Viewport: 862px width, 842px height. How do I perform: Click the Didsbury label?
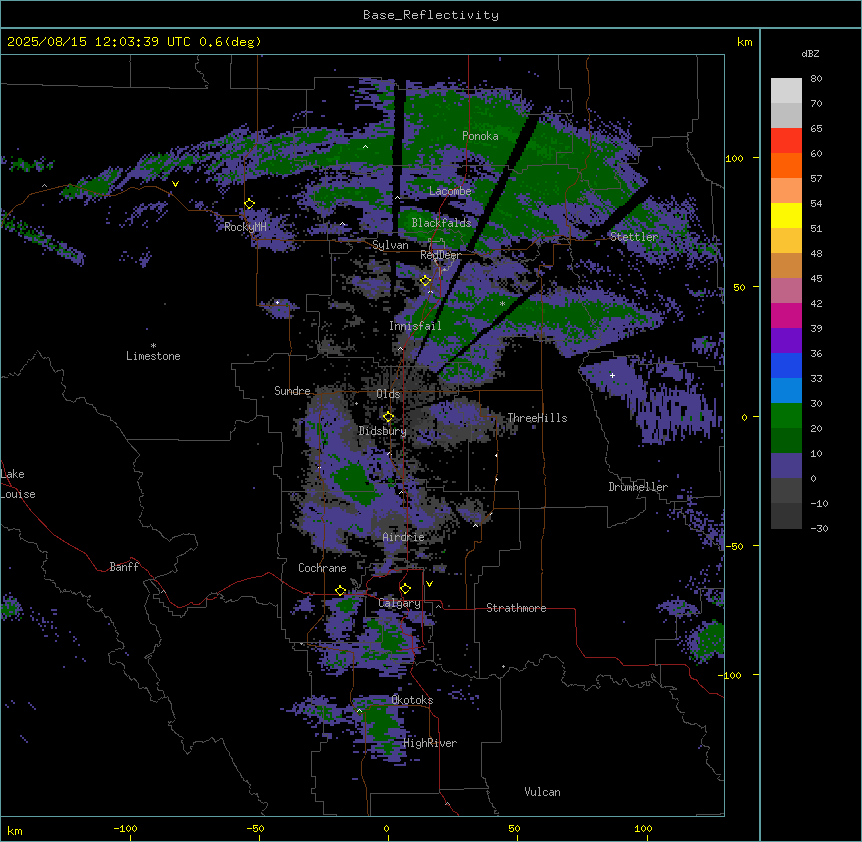383,431
